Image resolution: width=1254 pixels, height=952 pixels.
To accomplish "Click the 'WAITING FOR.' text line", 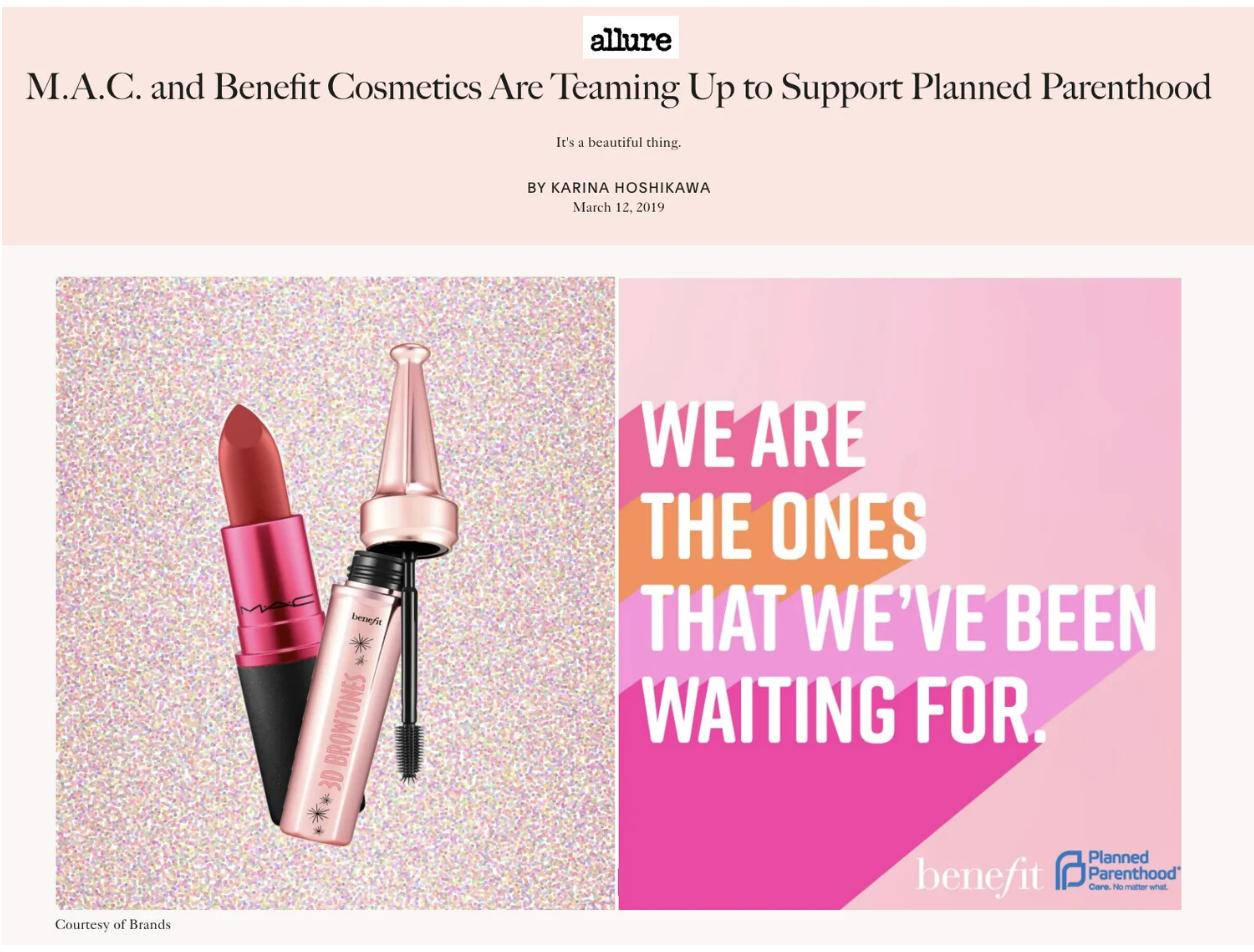I will click(x=842, y=711).
